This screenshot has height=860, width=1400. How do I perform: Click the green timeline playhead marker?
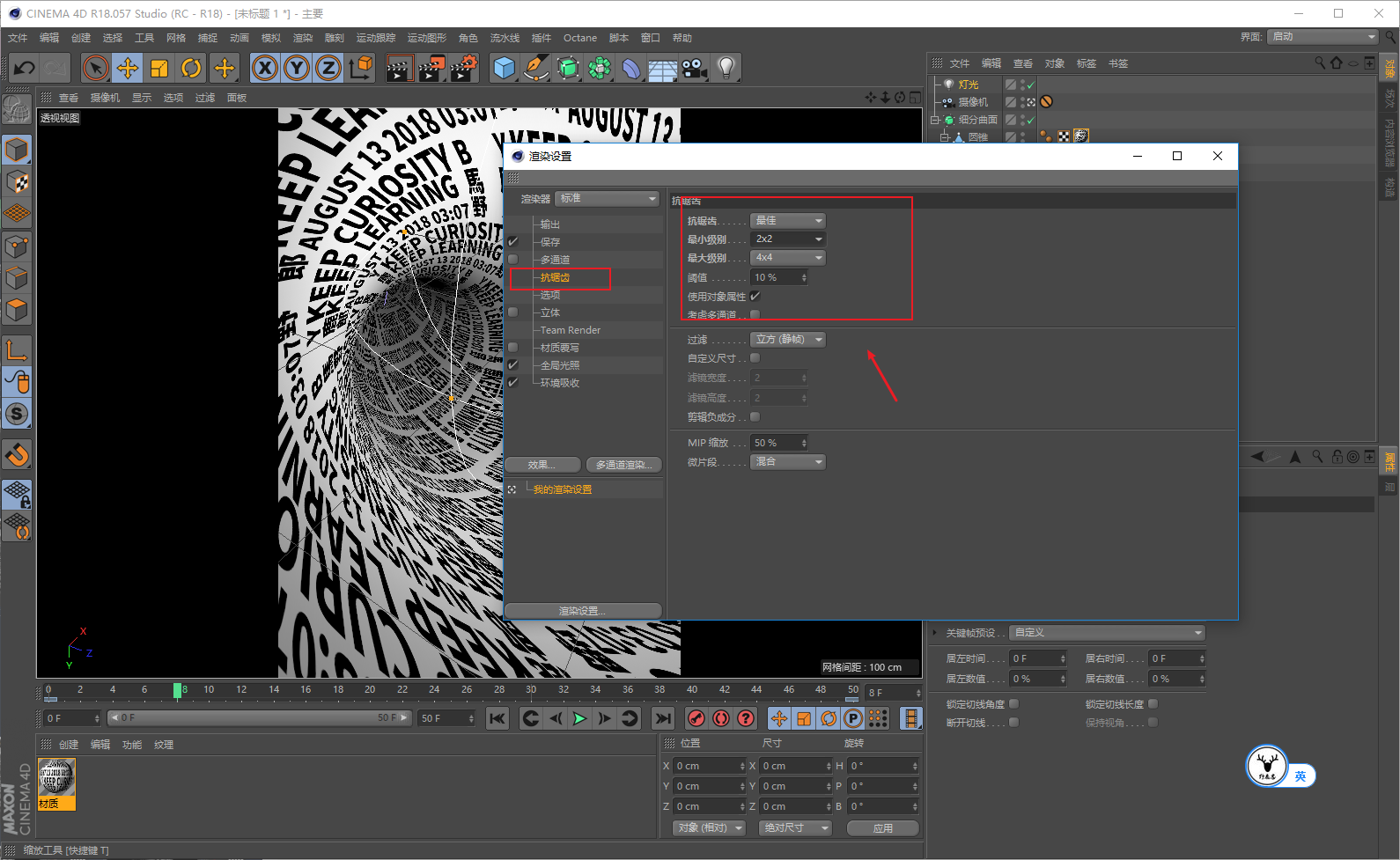pyautogui.click(x=178, y=691)
